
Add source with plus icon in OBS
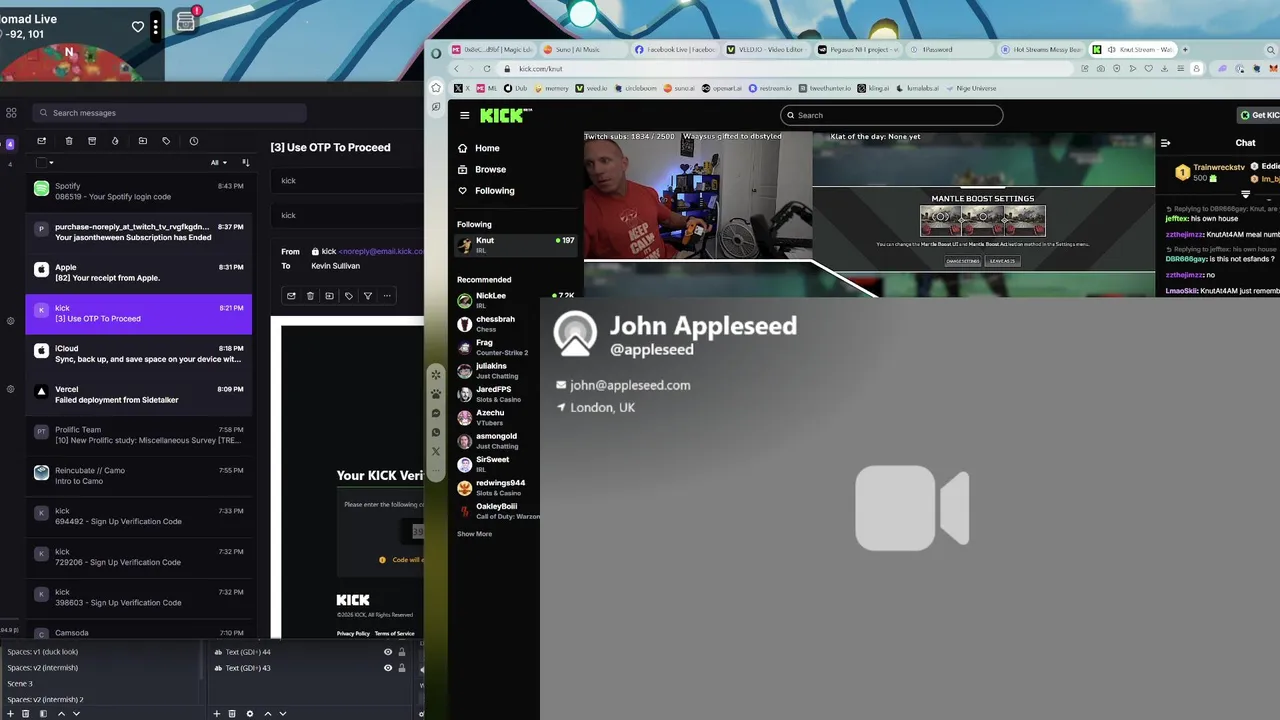point(217,714)
